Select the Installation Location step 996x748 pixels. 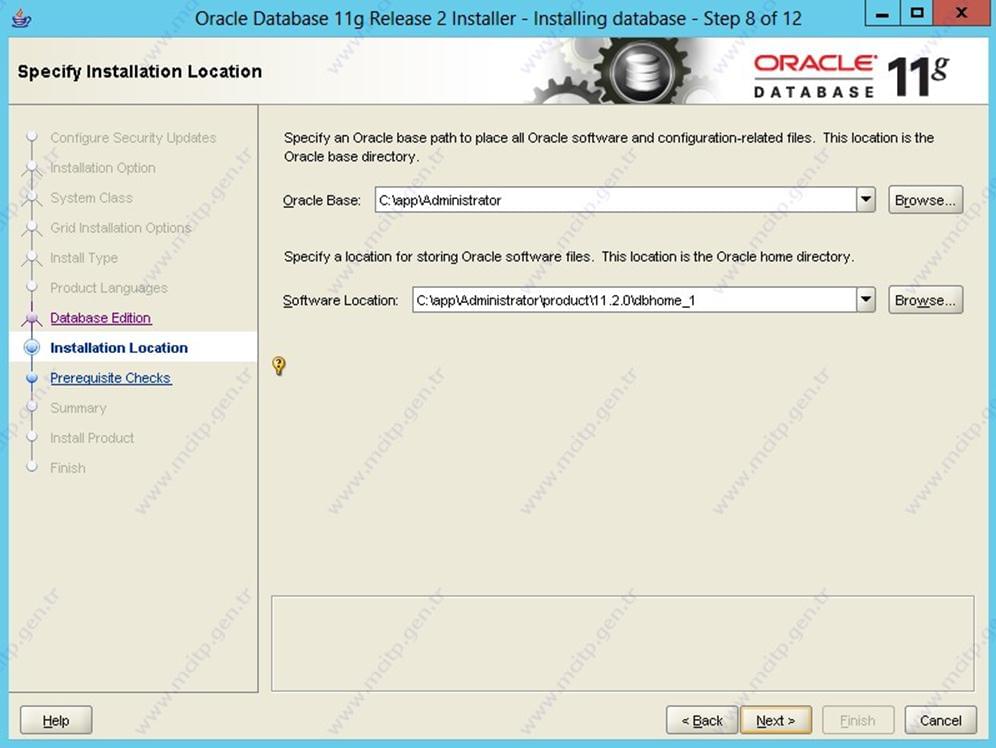point(119,347)
